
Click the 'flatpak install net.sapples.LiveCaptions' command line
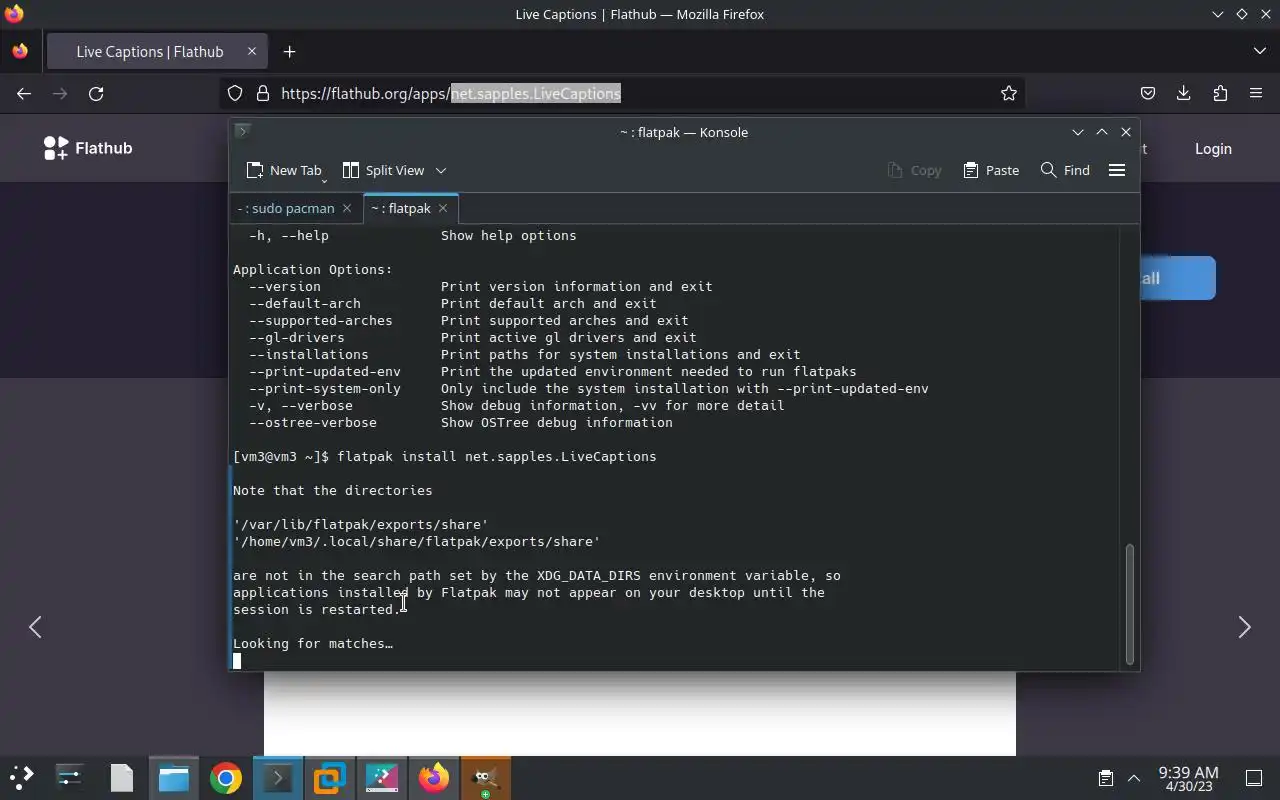tap(497, 456)
